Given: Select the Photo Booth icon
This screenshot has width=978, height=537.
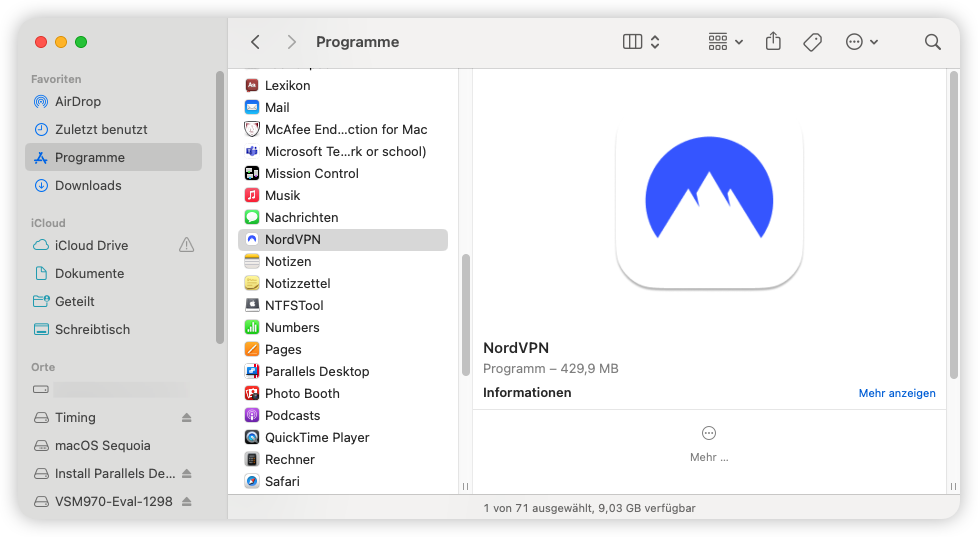Looking at the screenshot, I should 252,394.
